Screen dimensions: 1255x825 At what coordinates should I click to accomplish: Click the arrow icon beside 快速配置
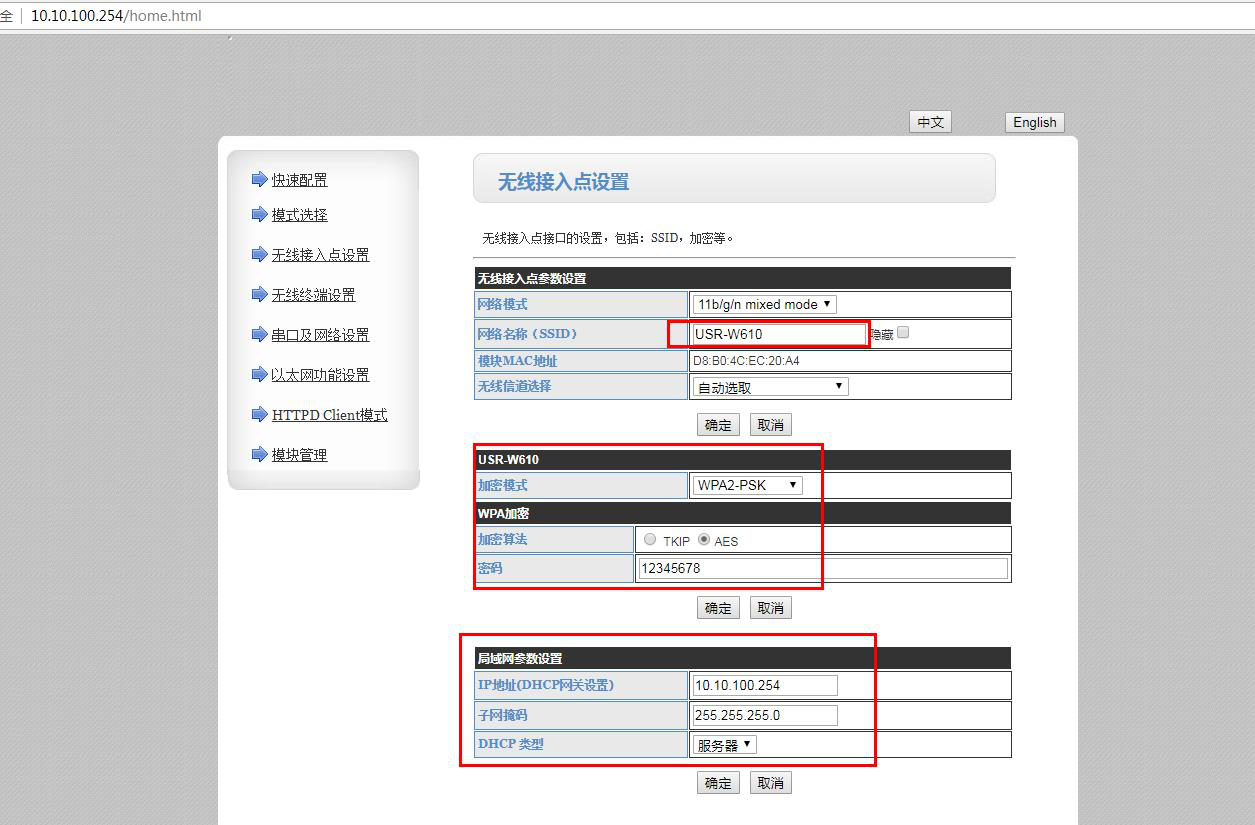259,180
